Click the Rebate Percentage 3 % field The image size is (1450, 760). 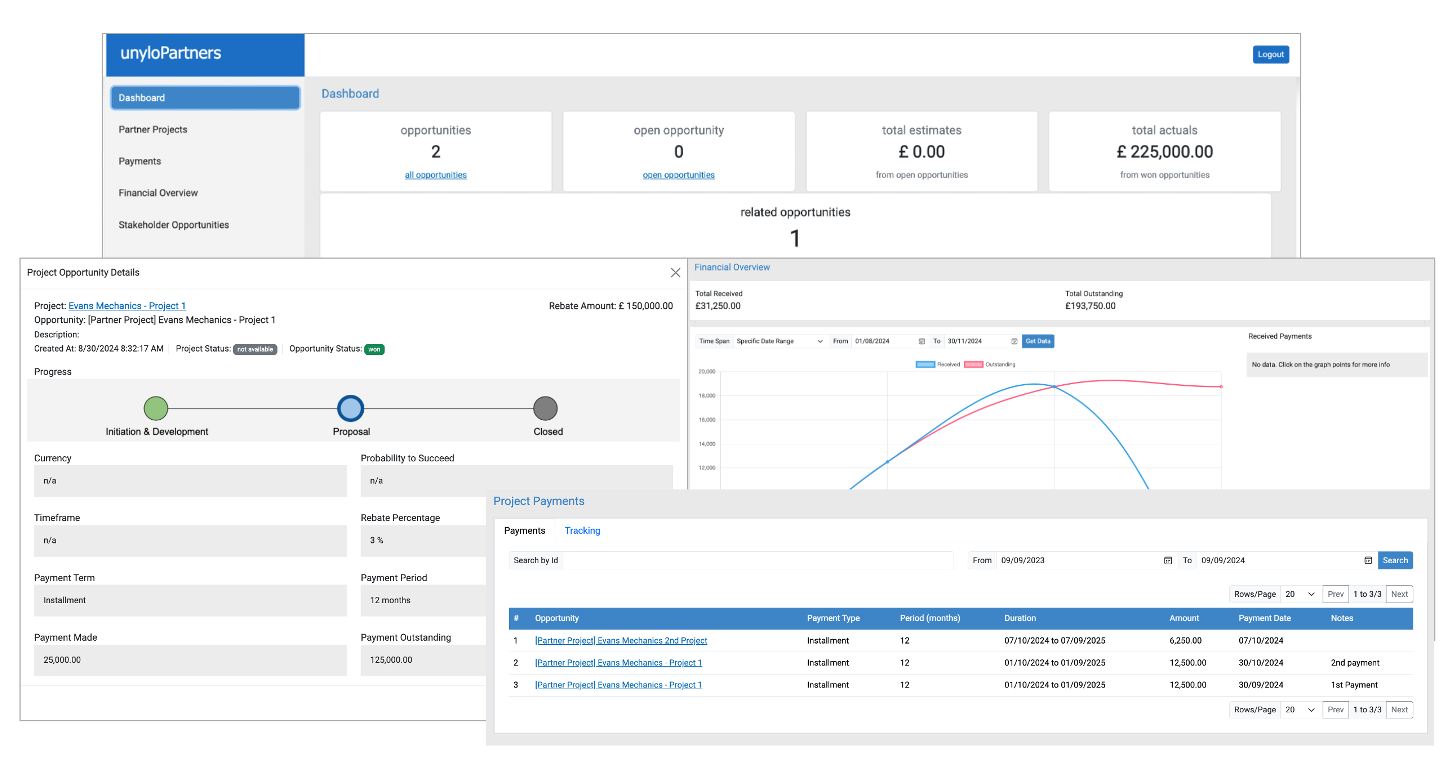tap(424, 540)
